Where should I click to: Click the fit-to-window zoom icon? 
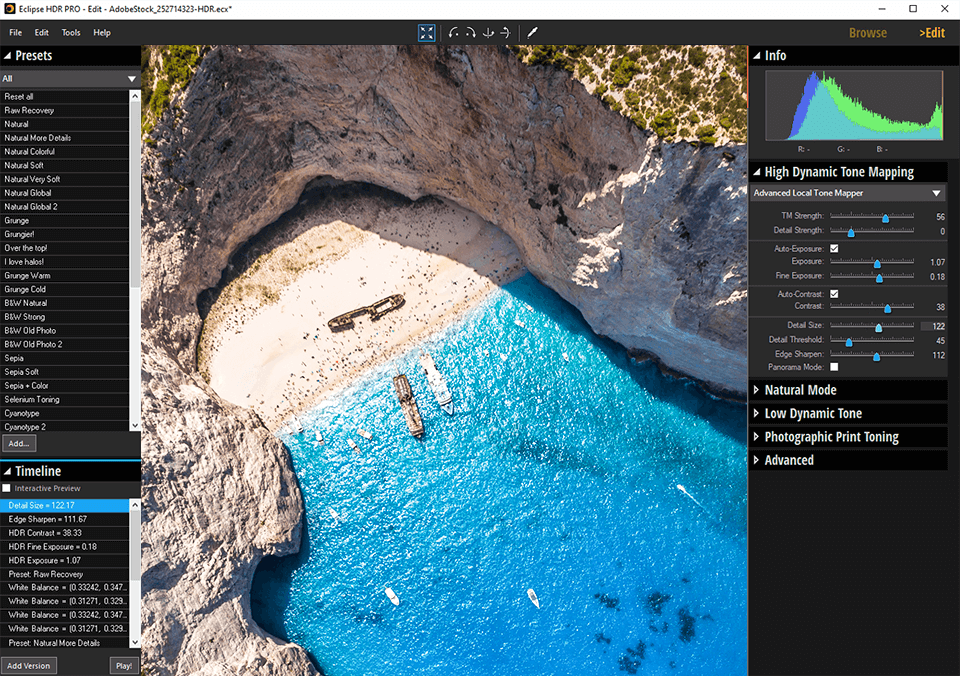pos(427,33)
